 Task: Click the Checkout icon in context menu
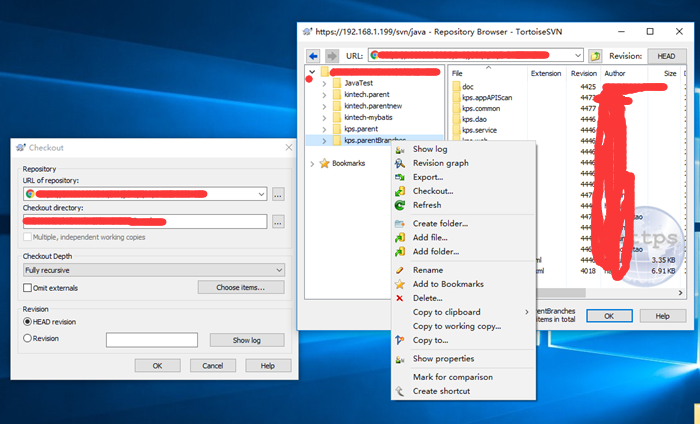[x=400, y=191]
